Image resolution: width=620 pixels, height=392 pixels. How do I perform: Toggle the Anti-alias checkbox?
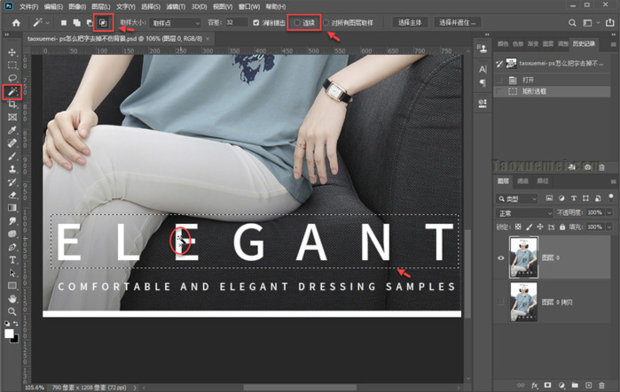tap(256, 23)
